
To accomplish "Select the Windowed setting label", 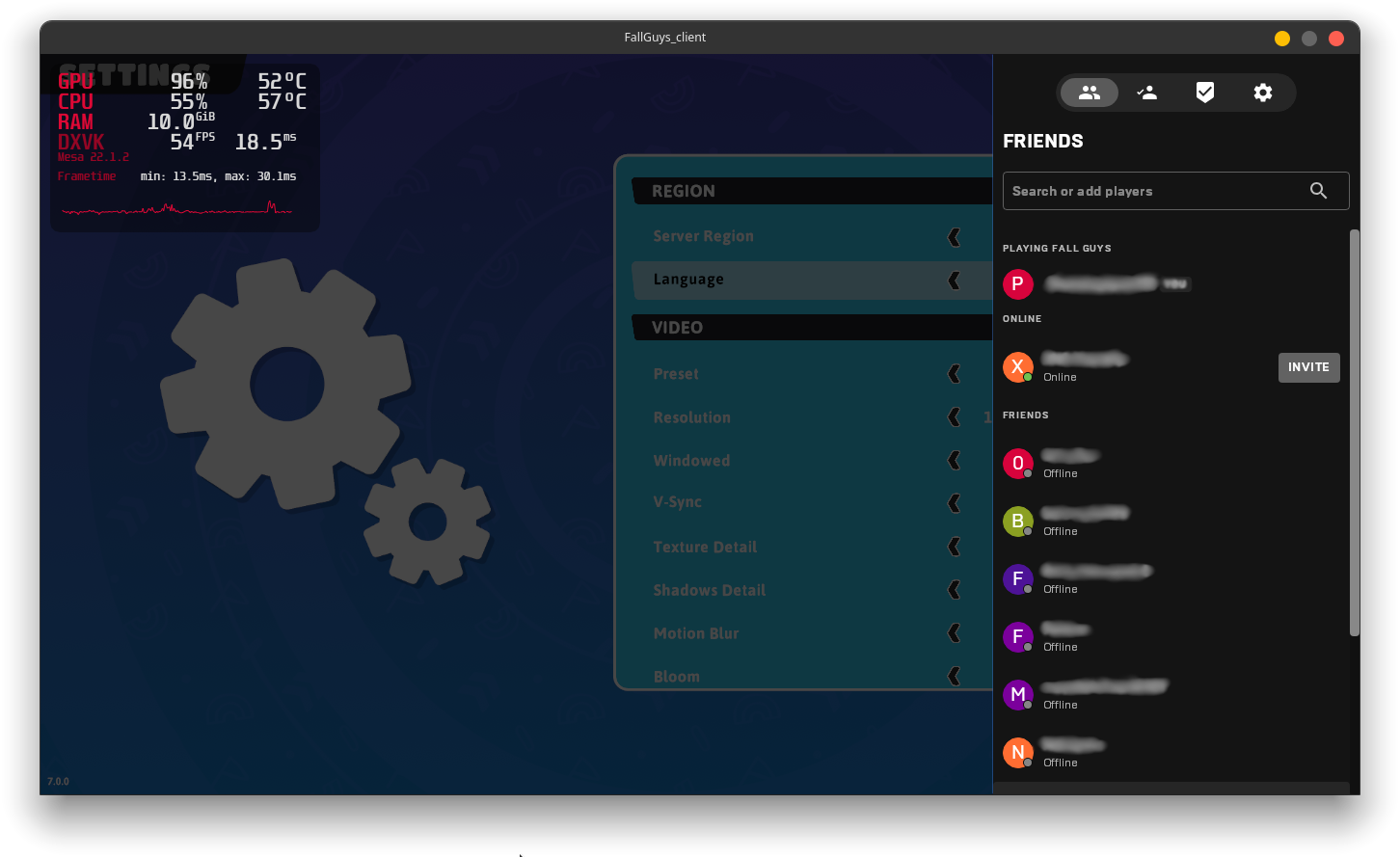I will 691,461.
